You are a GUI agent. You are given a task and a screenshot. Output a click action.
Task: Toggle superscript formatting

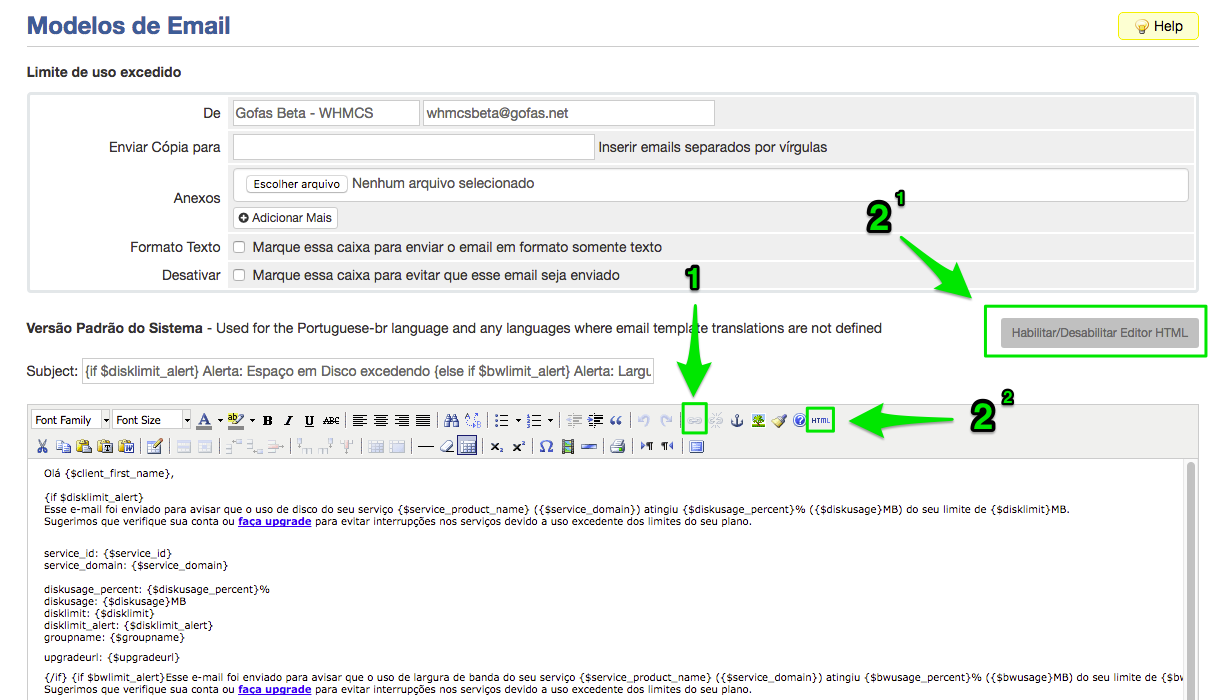[518, 447]
